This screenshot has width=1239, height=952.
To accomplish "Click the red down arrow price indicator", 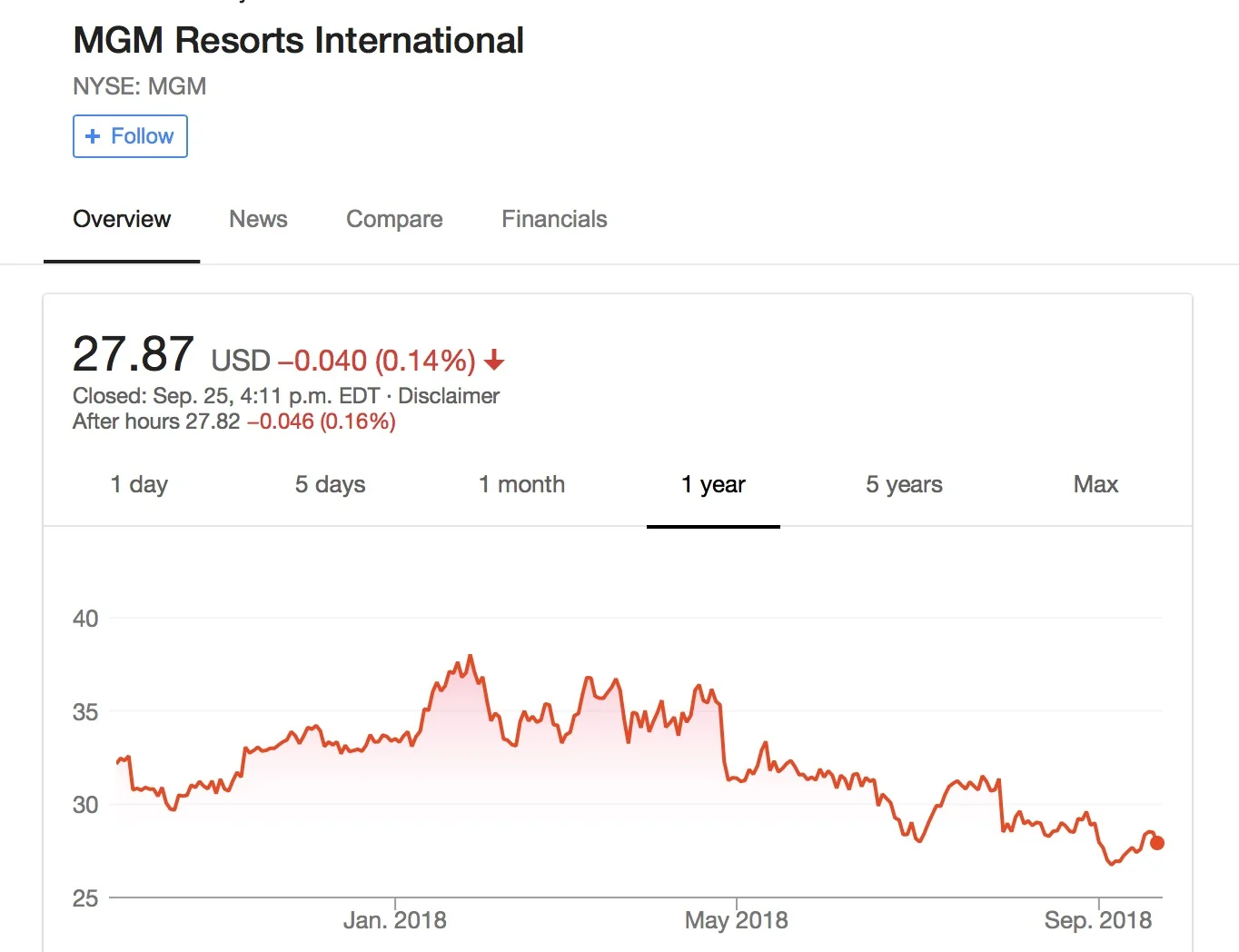I will [x=494, y=361].
